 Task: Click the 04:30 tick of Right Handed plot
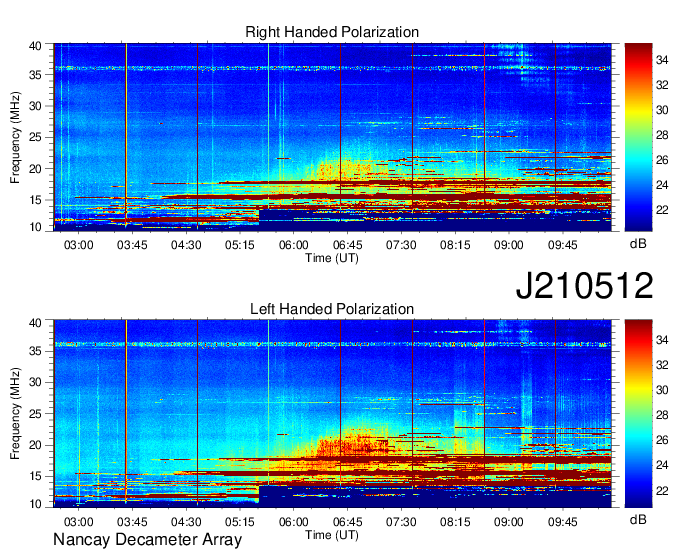pos(186,245)
